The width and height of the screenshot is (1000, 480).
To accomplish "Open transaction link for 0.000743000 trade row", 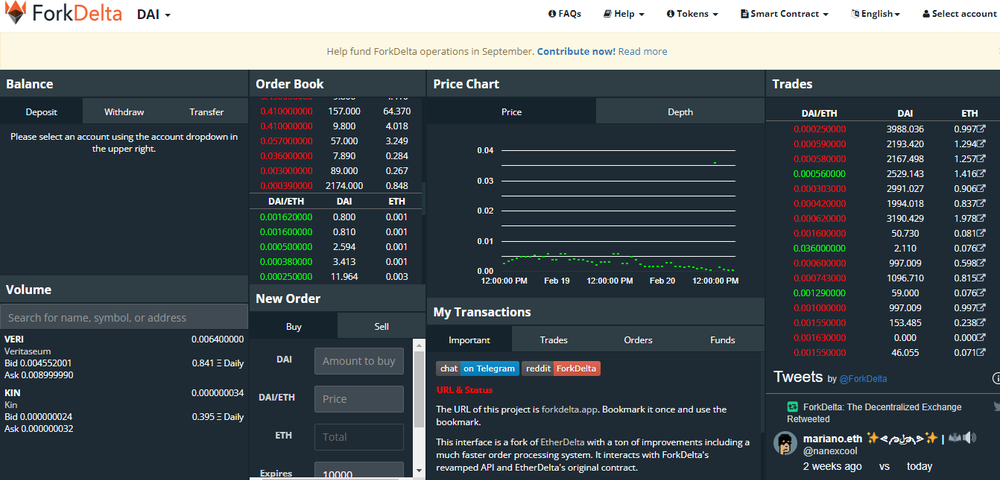I will point(982,278).
